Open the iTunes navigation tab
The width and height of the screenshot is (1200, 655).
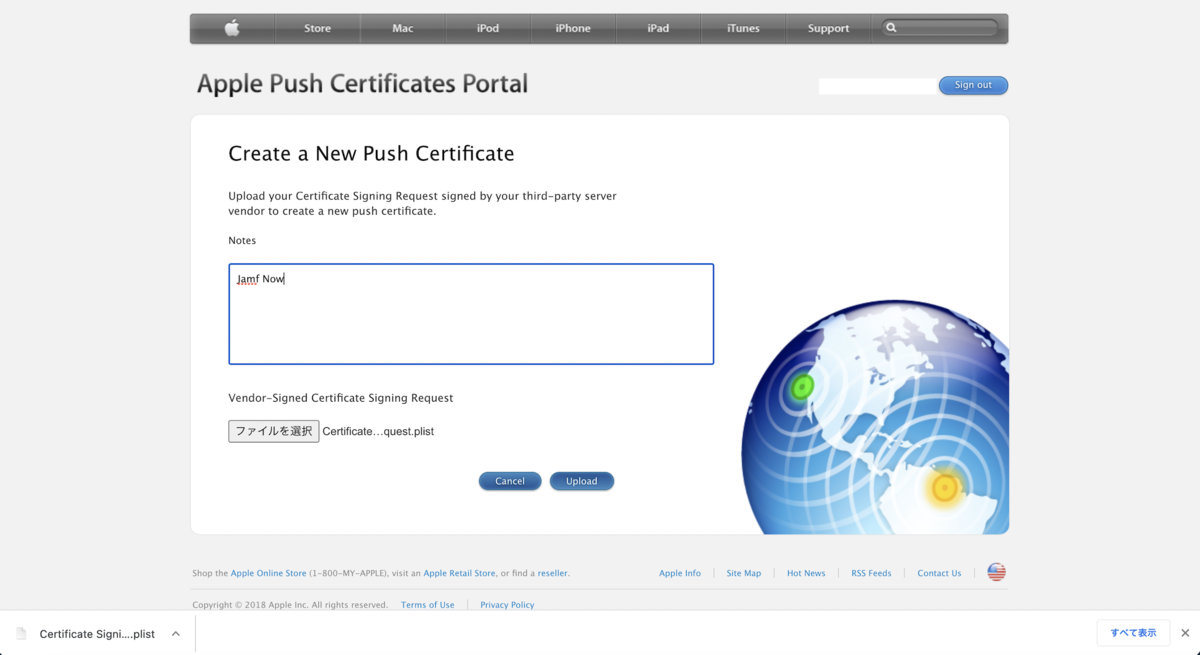point(743,28)
